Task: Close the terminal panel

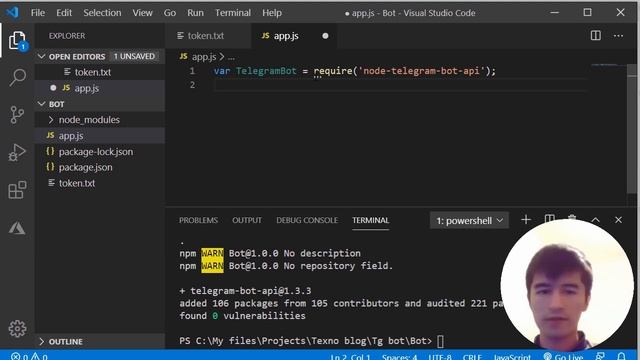Action: coord(618,220)
